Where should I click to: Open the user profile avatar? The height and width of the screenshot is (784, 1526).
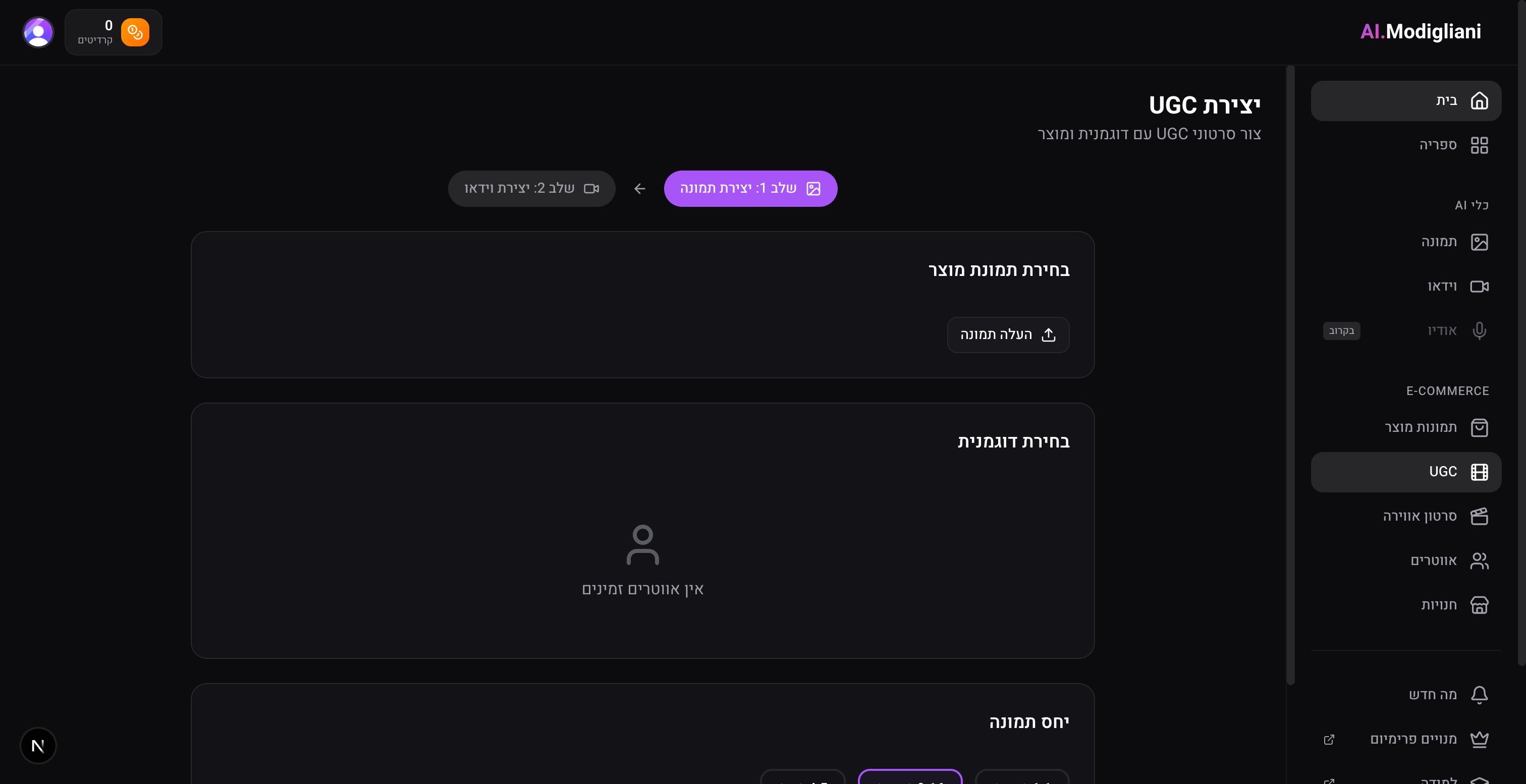point(38,32)
